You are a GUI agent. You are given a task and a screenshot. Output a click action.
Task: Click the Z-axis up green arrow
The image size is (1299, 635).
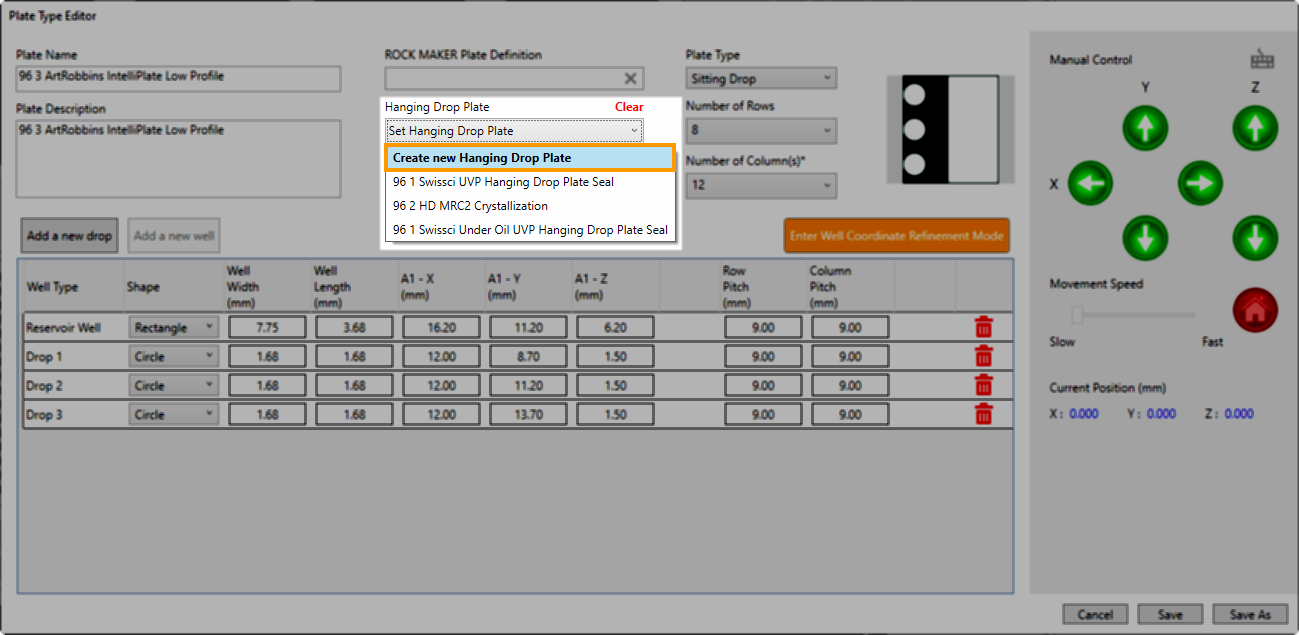tap(1255, 128)
